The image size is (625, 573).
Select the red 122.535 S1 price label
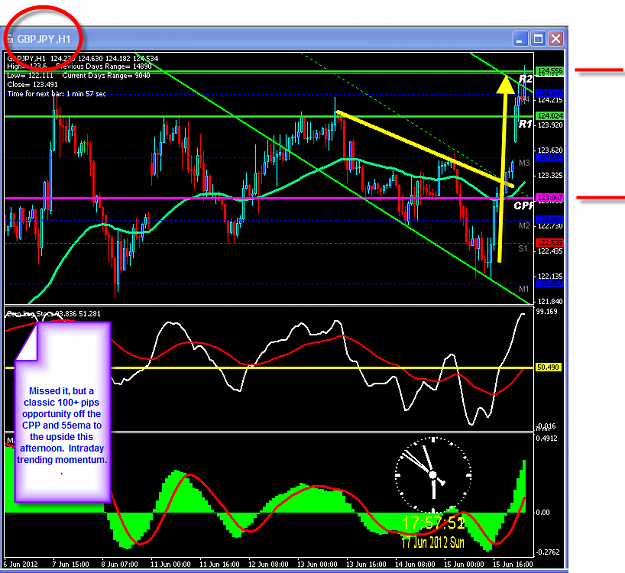click(x=550, y=243)
